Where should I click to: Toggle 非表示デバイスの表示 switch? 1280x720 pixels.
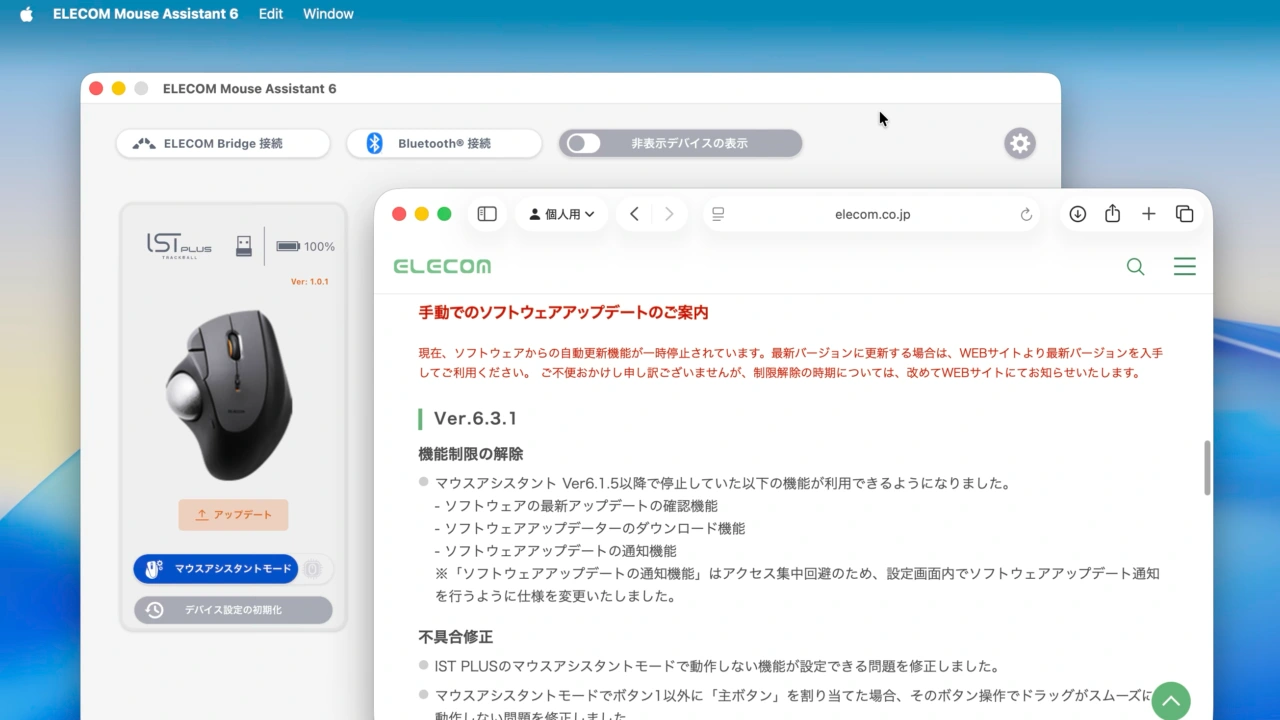pyautogui.click(x=584, y=143)
